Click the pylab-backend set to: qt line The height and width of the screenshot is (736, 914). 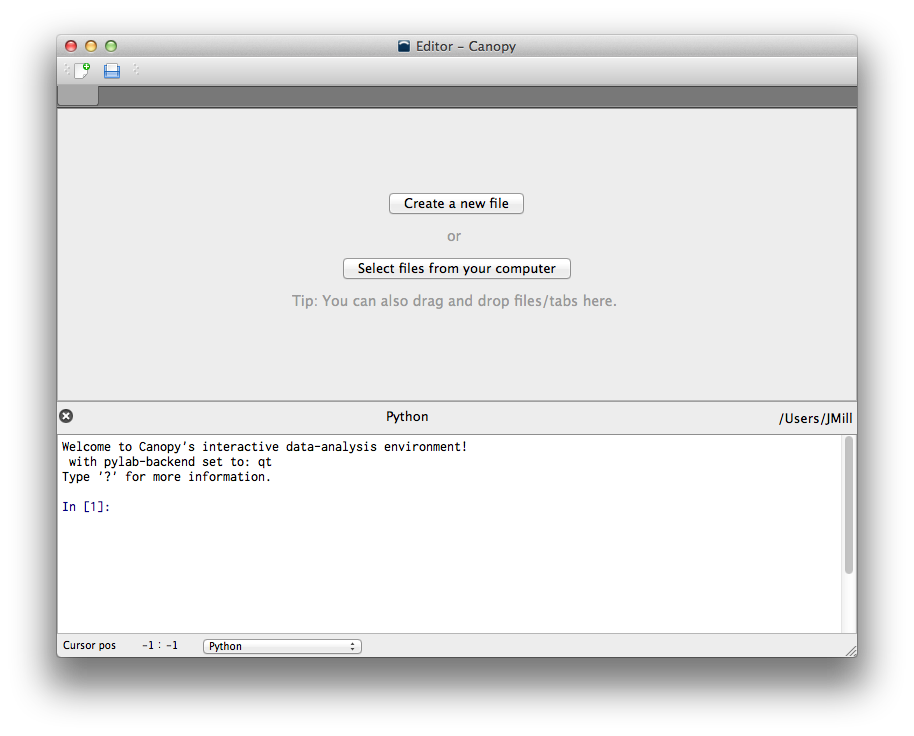170,462
